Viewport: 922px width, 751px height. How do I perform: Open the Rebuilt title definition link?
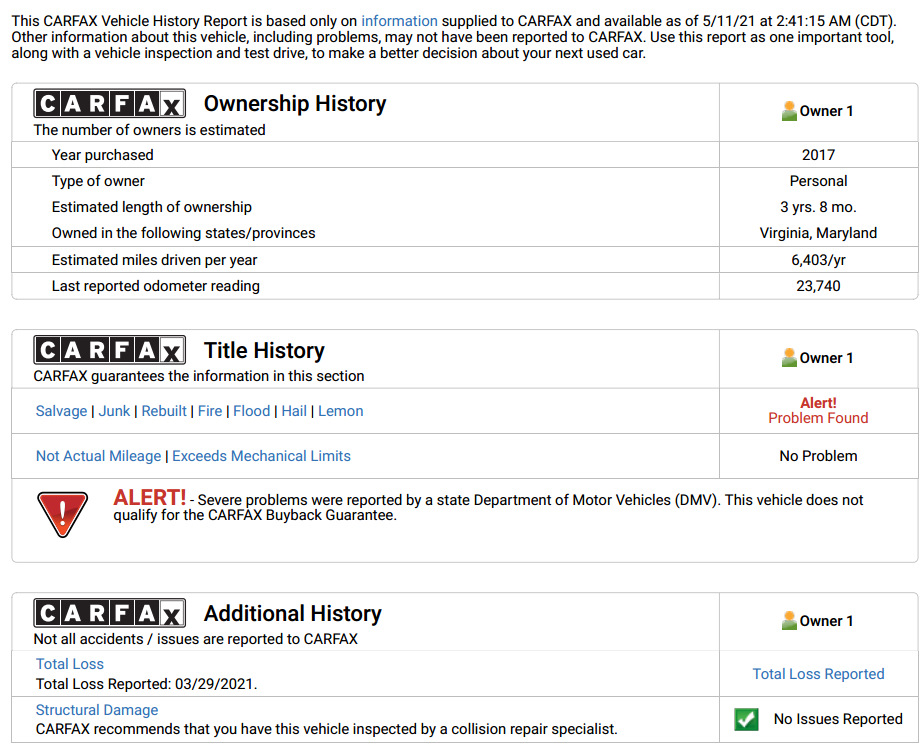(164, 411)
